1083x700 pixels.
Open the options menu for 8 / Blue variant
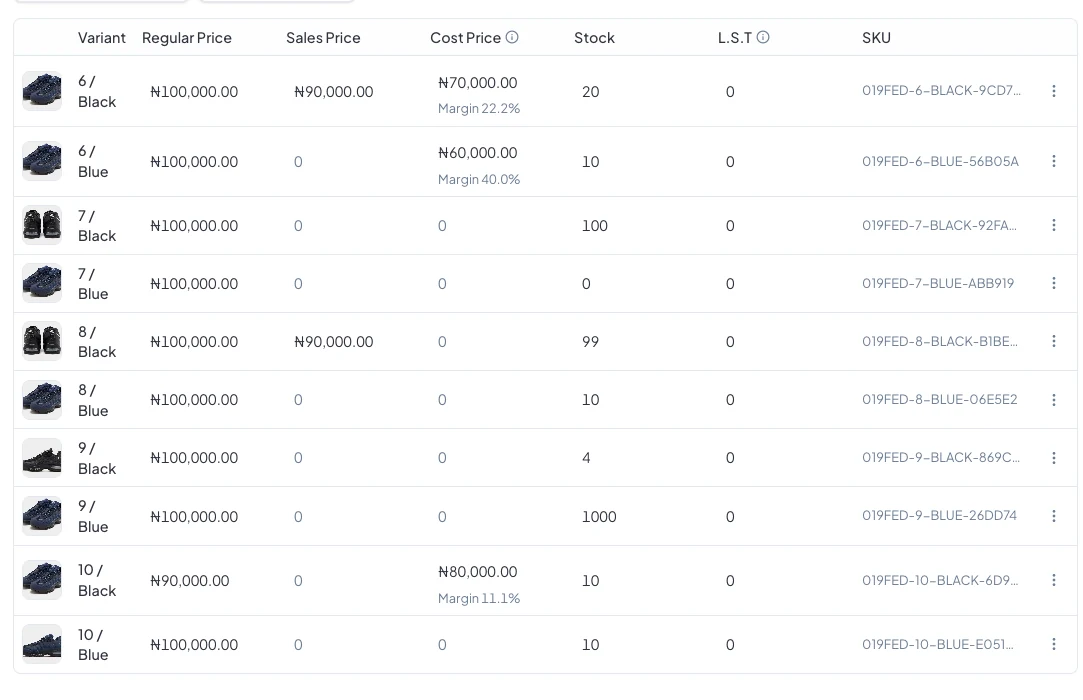1053,400
